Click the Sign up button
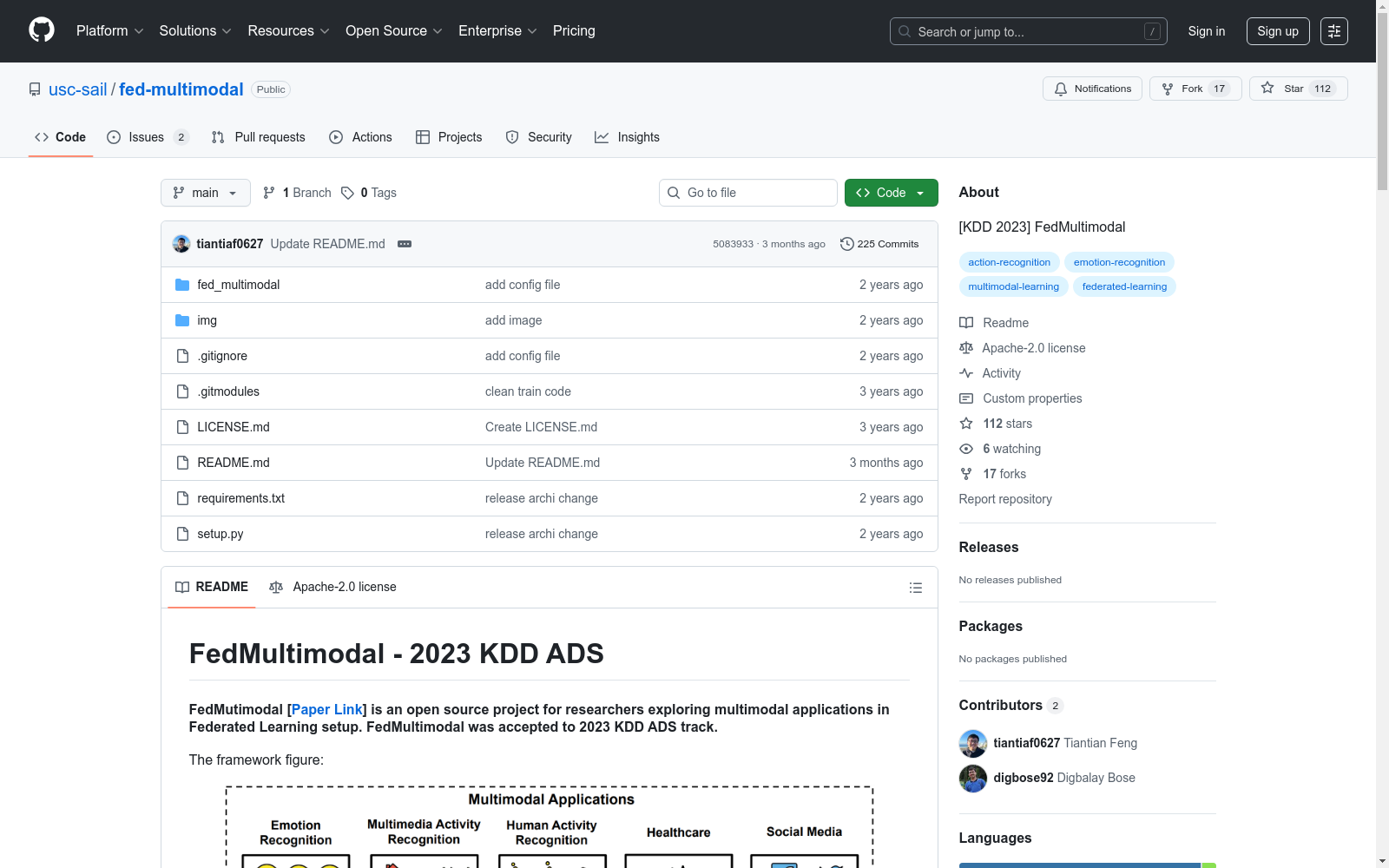1389x868 pixels. point(1278,31)
